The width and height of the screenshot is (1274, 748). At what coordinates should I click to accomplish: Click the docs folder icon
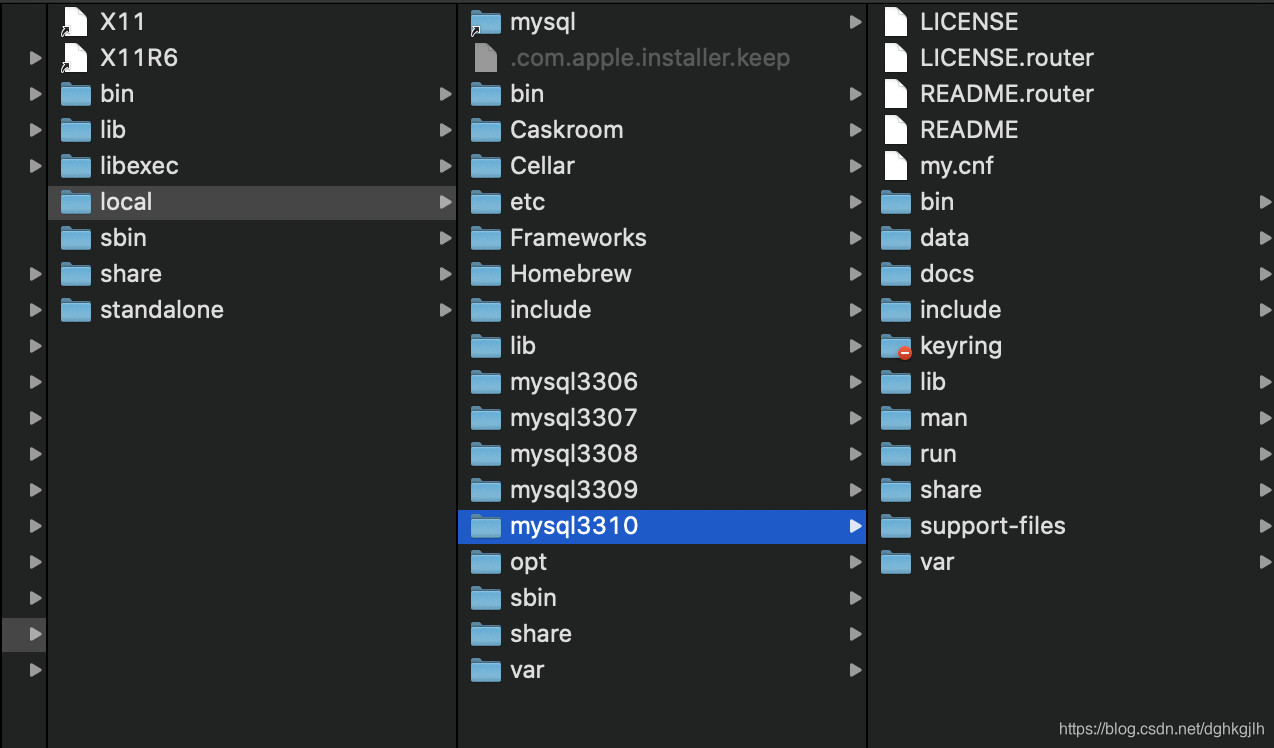pyautogui.click(x=896, y=274)
